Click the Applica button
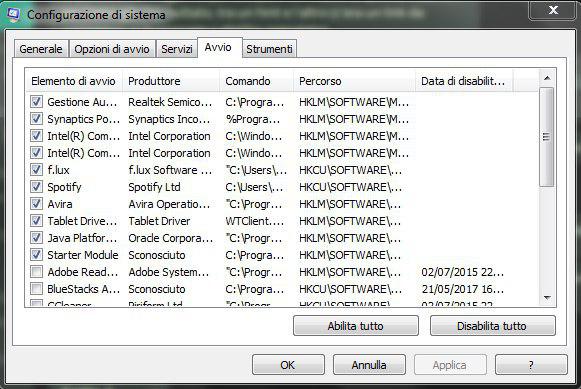Screen dimensions: 581x389 (450, 365)
